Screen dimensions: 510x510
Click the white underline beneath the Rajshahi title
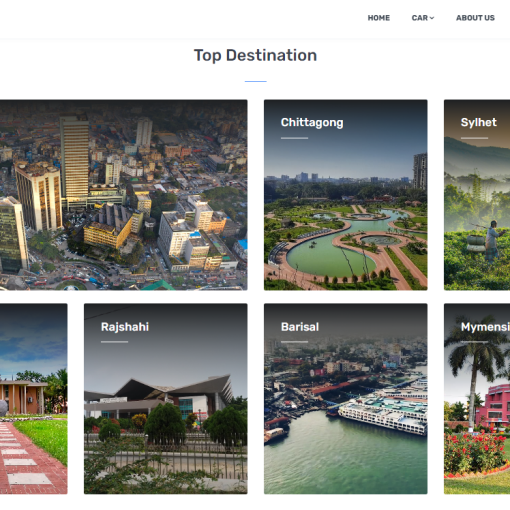click(114, 342)
